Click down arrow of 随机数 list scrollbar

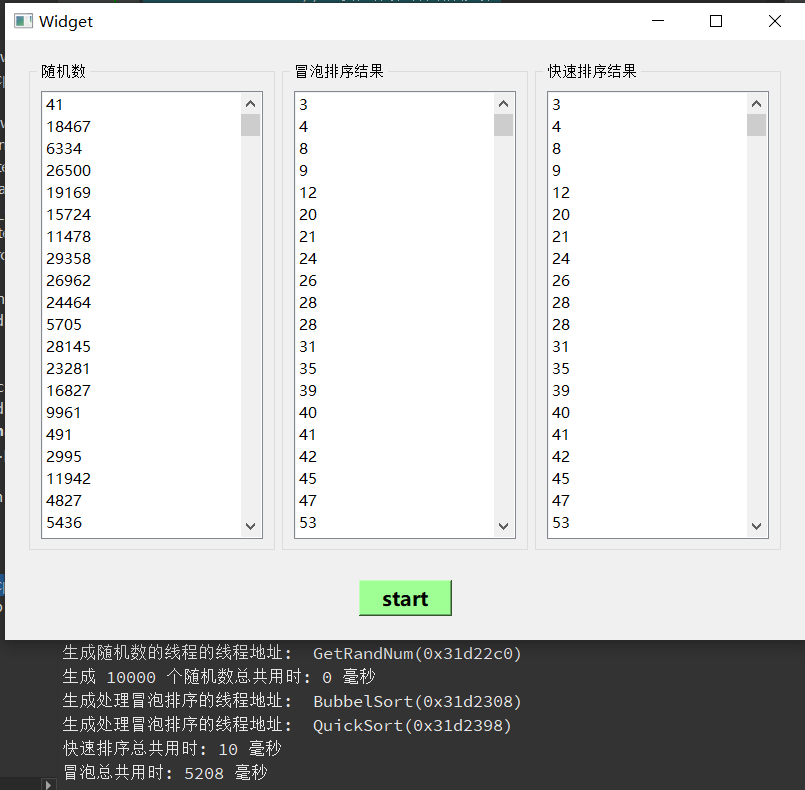[x=251, y=526]
